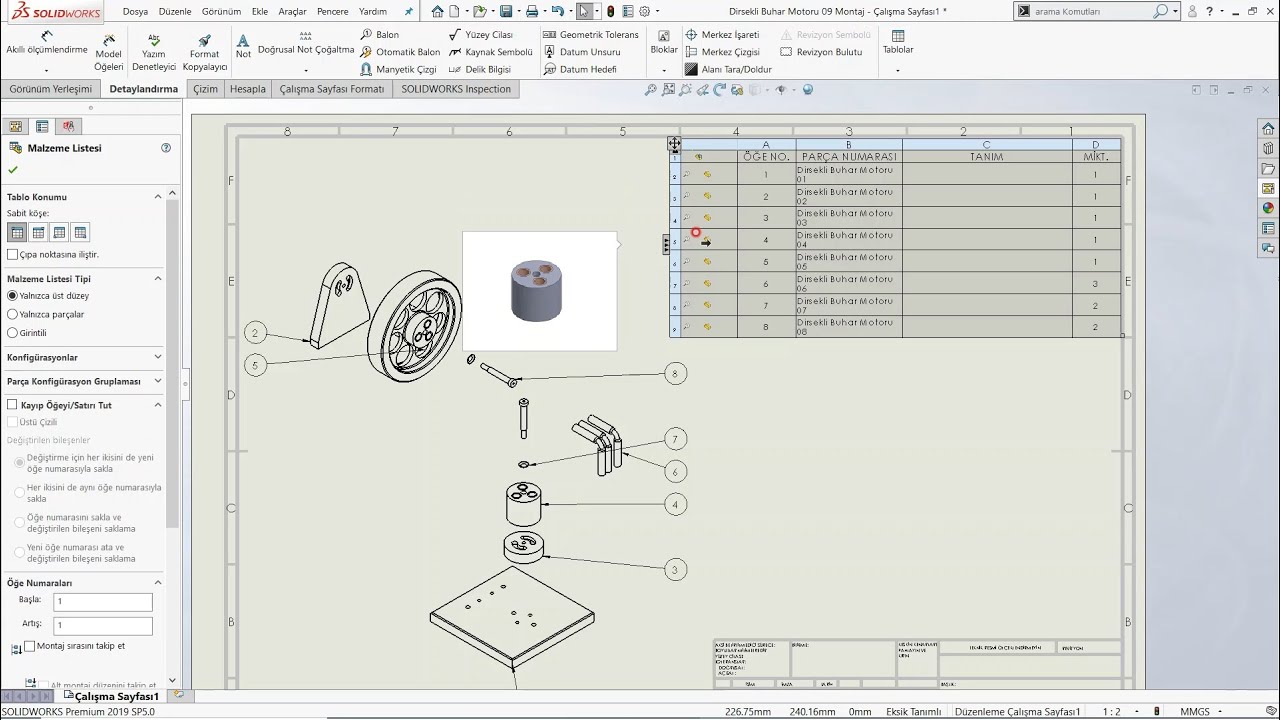Image resolution: width=1280 pixels, height=720 pixels.
Task: Click the Undo icon in the top toolbar
Action: pyautogui.click(x=558, y=12)
